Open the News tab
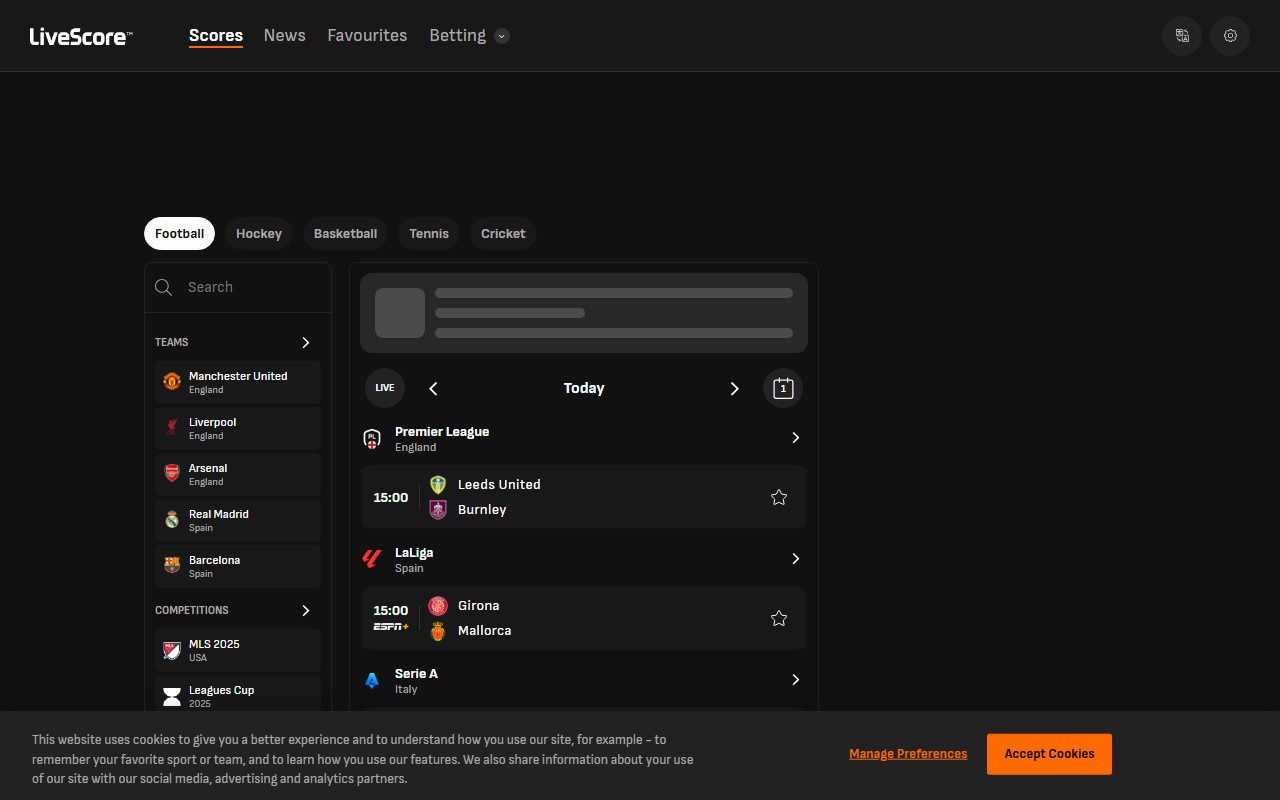The height and width of the screenshot is (800, 1280). point(285,36)
